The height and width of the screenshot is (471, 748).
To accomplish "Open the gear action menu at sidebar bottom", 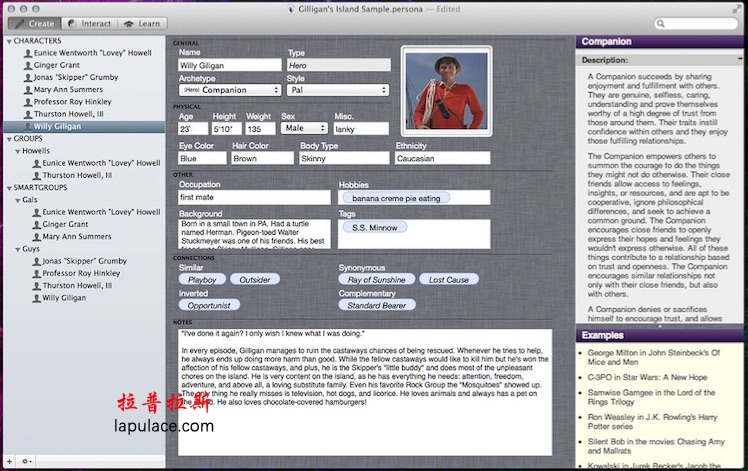I will pyautogui.click(x=26, y=461).
